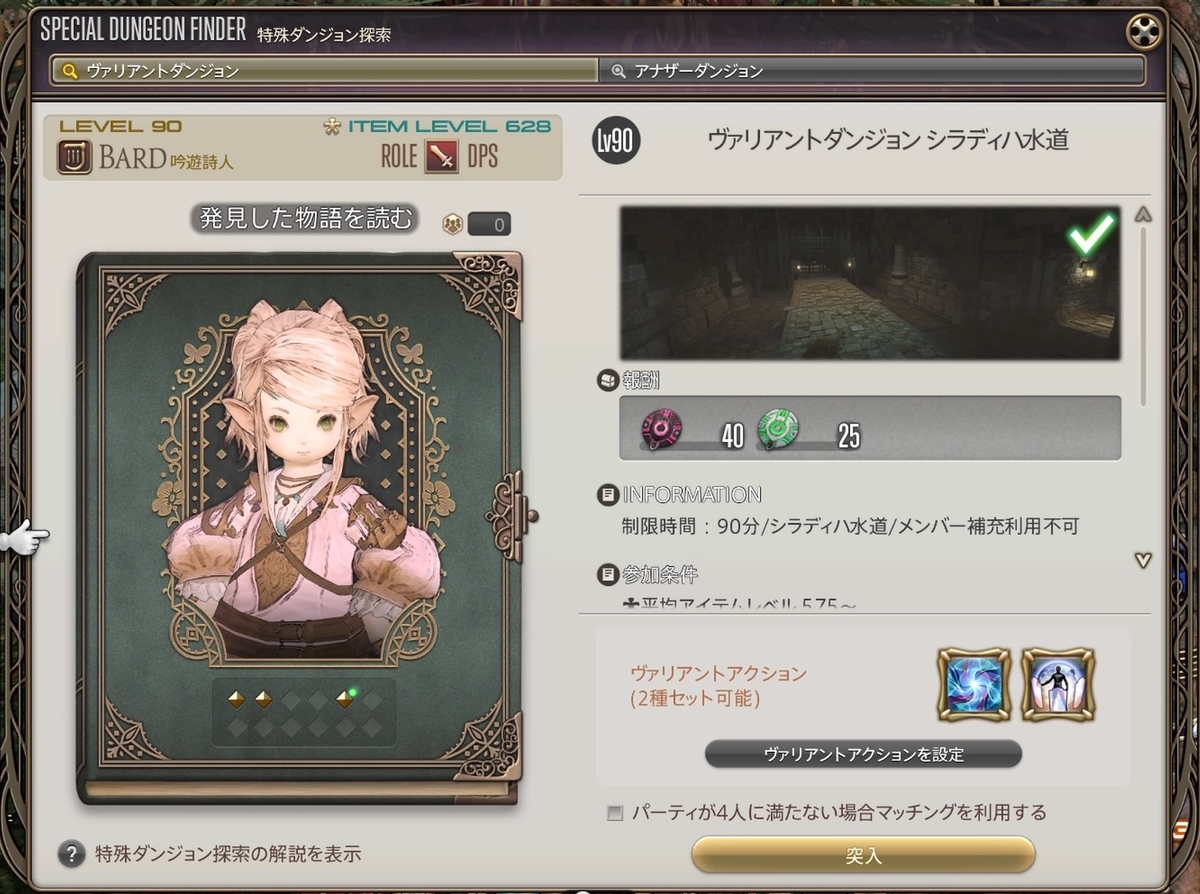Click the DPS role sword icon

(x=441, y=156)
